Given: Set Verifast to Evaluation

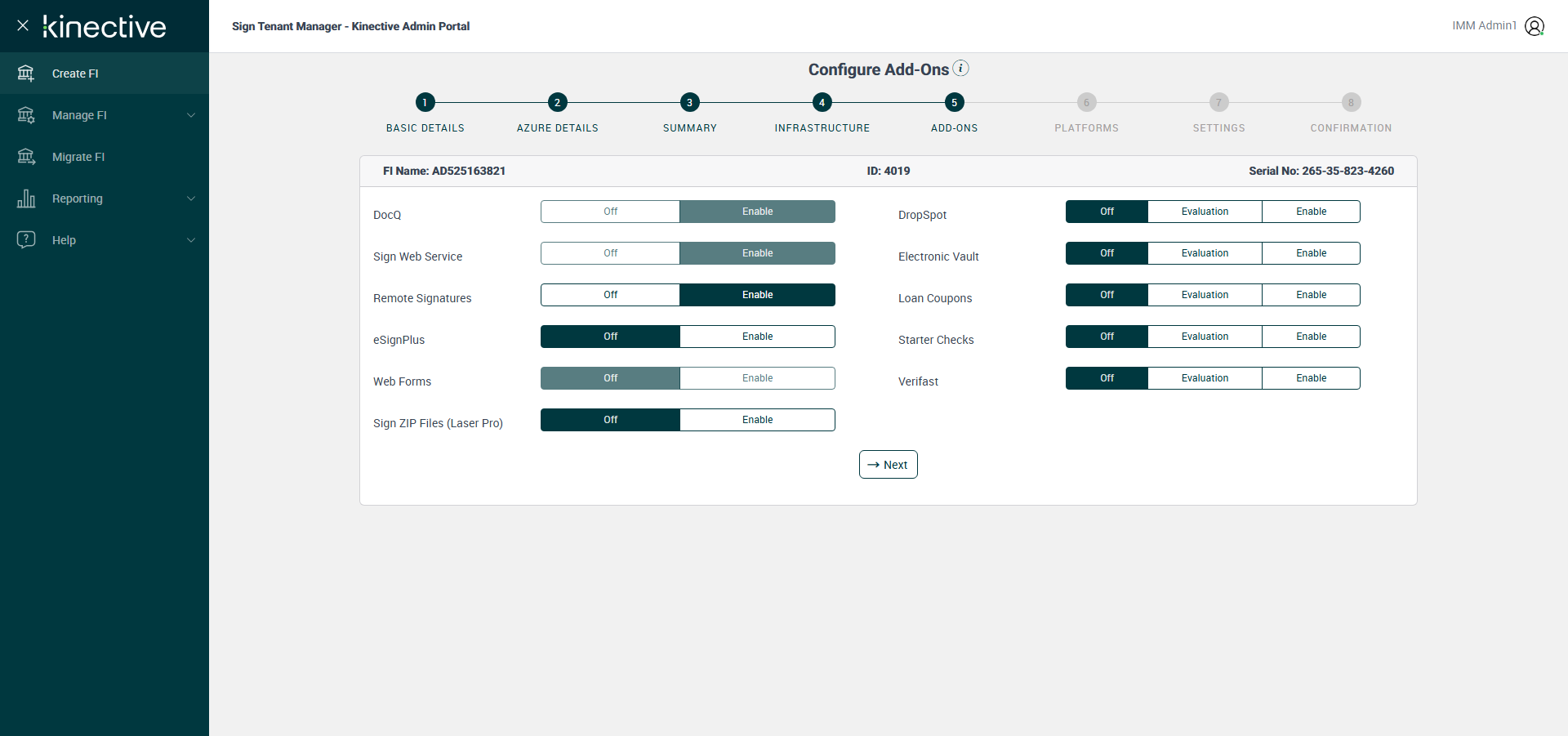Looking at the screenshot, I should (x=1205, y=378).
